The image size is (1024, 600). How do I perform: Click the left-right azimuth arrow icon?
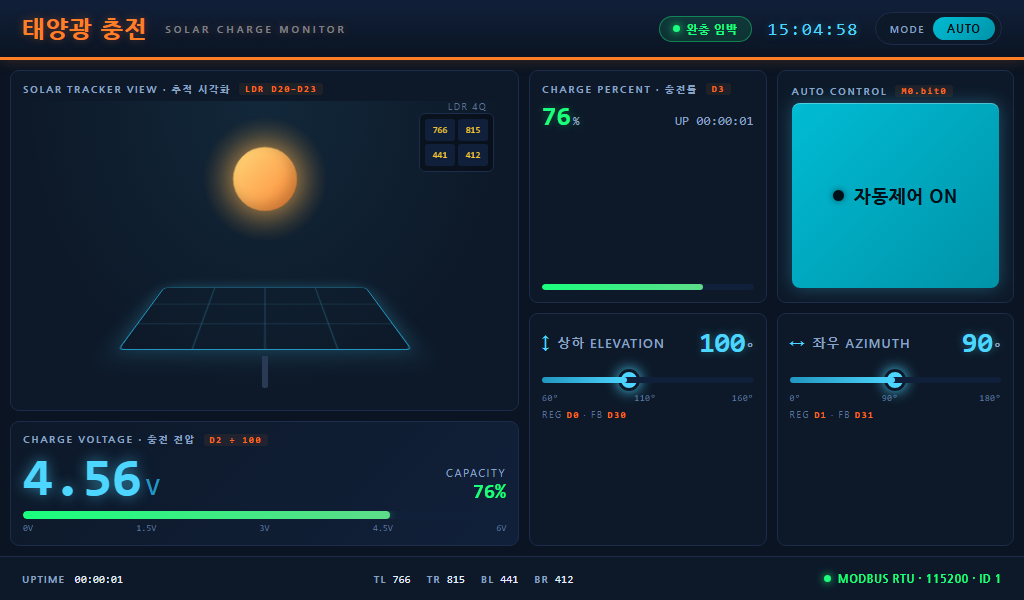tap(797, 343)
